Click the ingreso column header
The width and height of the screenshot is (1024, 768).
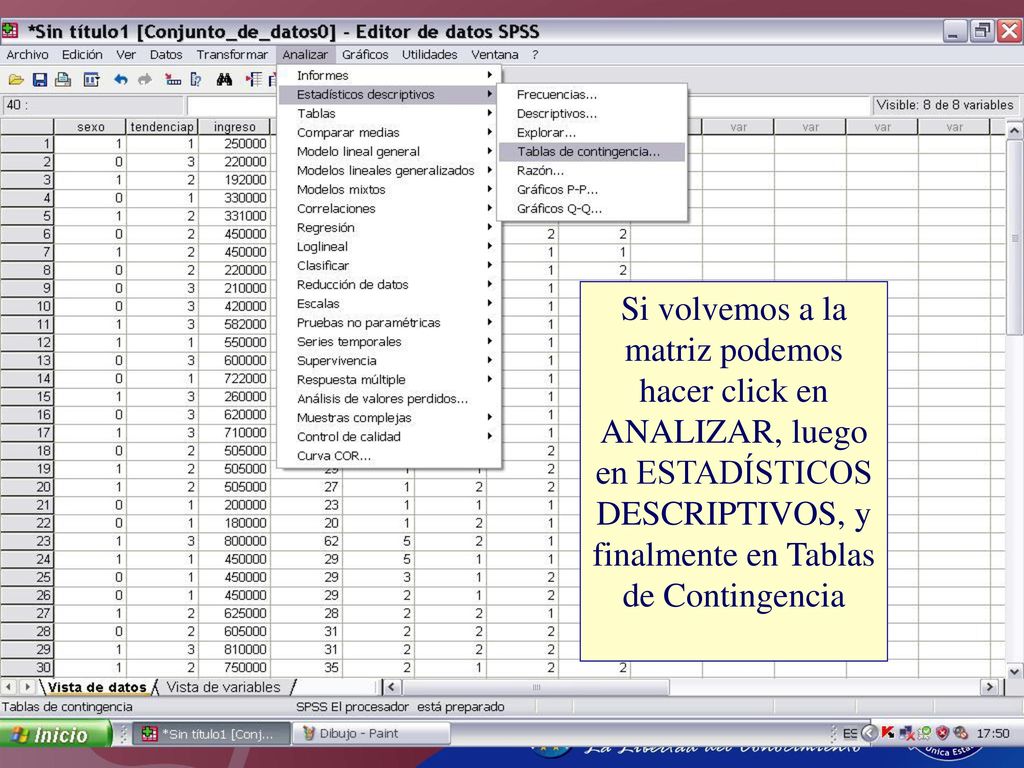click(234, 127)
